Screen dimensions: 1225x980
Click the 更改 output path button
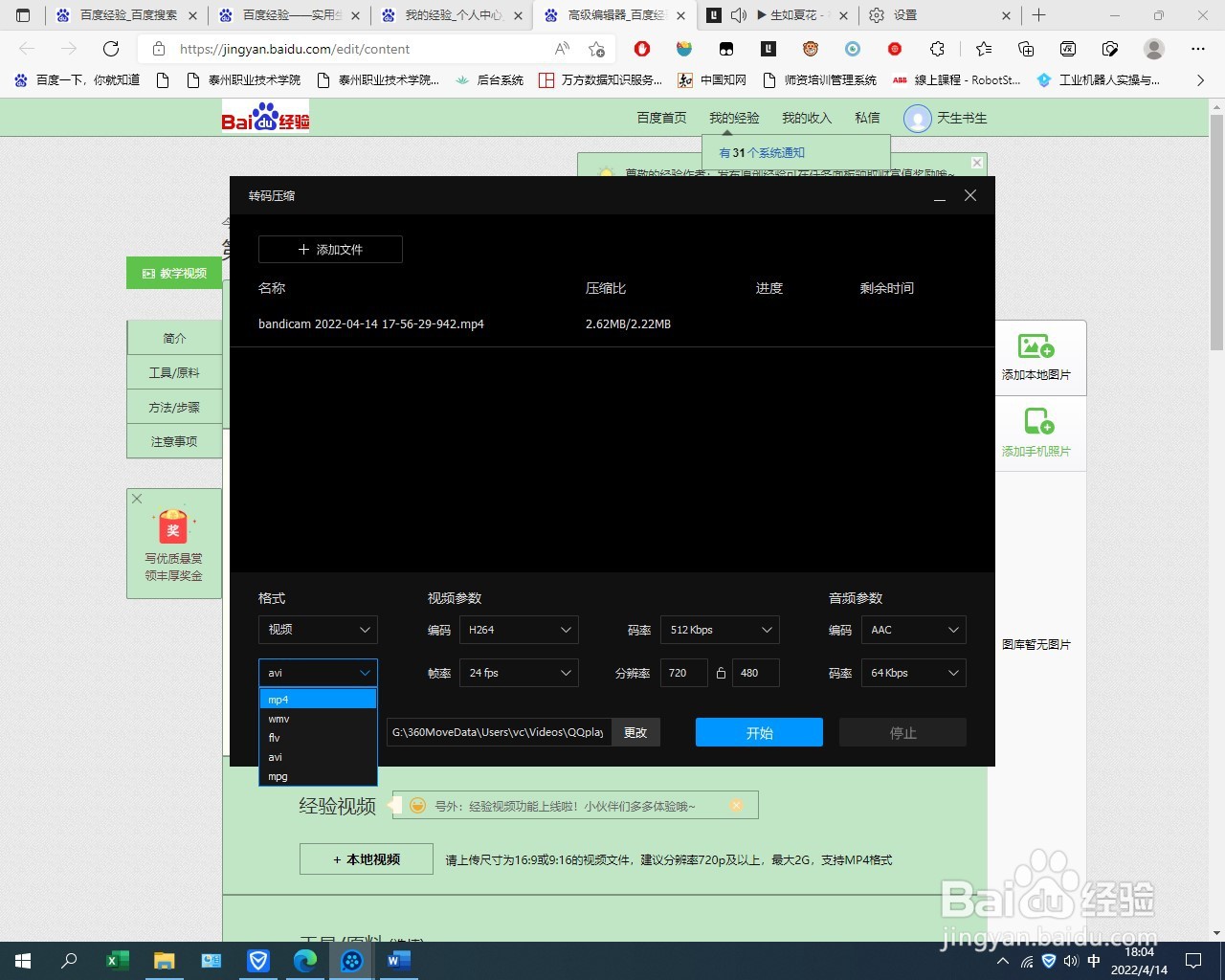click(x=635, y=732)
